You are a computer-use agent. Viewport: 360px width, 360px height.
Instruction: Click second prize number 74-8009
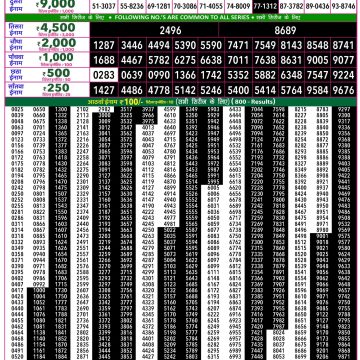click(x=238, y=6)
